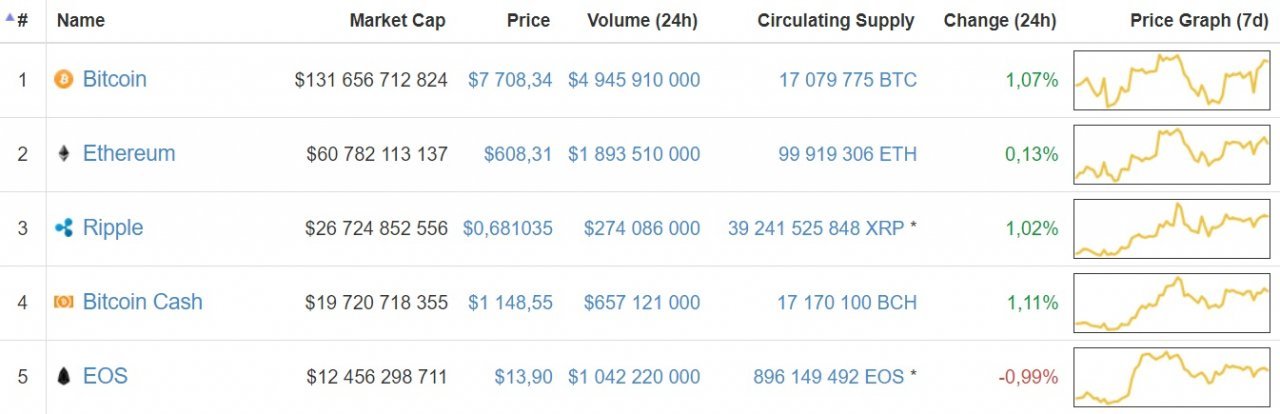This screenshot has height=414, width=1280.
Task: Sort by the Name column header
Action: tap(81, 20)
